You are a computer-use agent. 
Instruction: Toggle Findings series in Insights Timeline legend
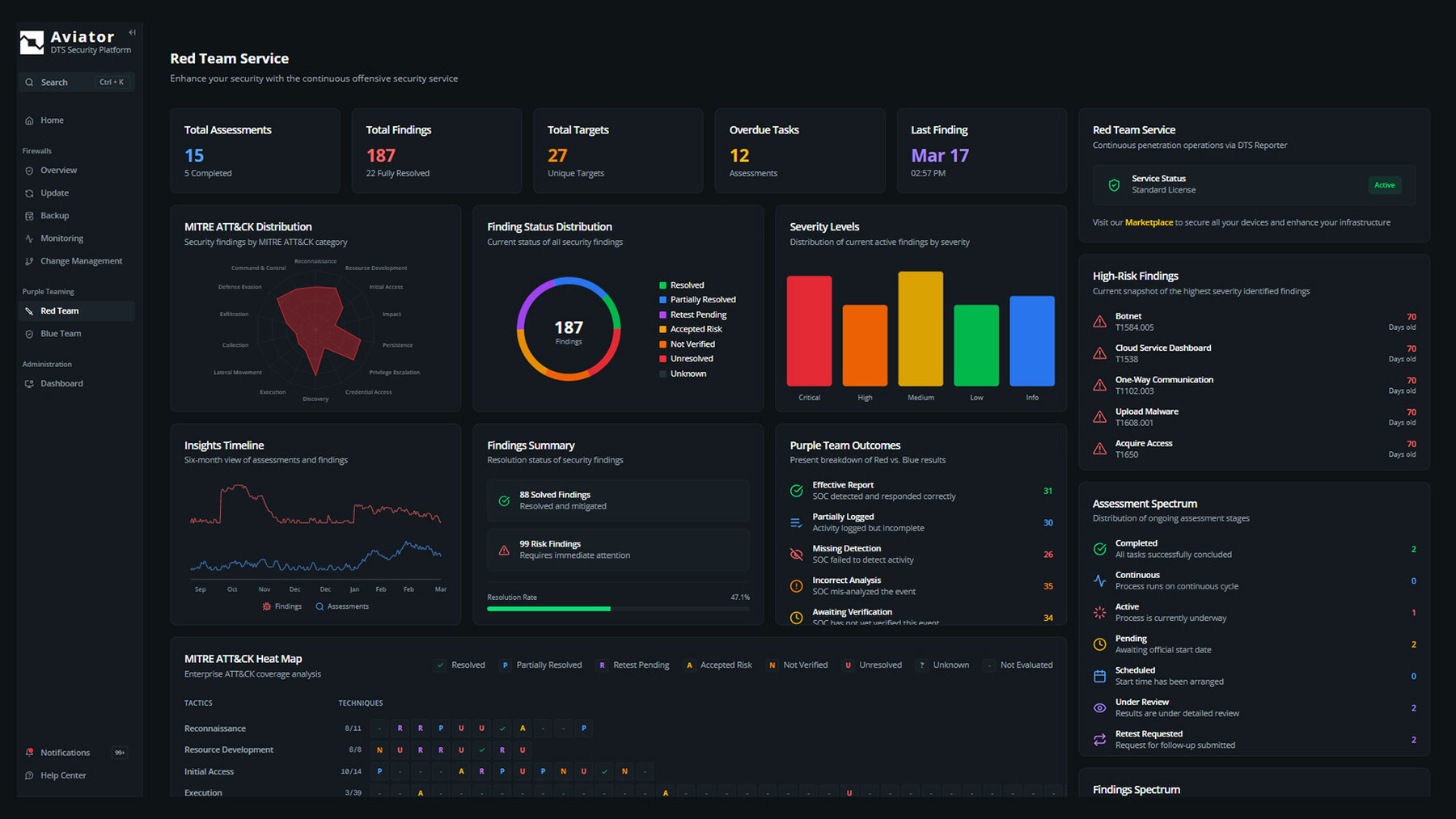point(282,606)
